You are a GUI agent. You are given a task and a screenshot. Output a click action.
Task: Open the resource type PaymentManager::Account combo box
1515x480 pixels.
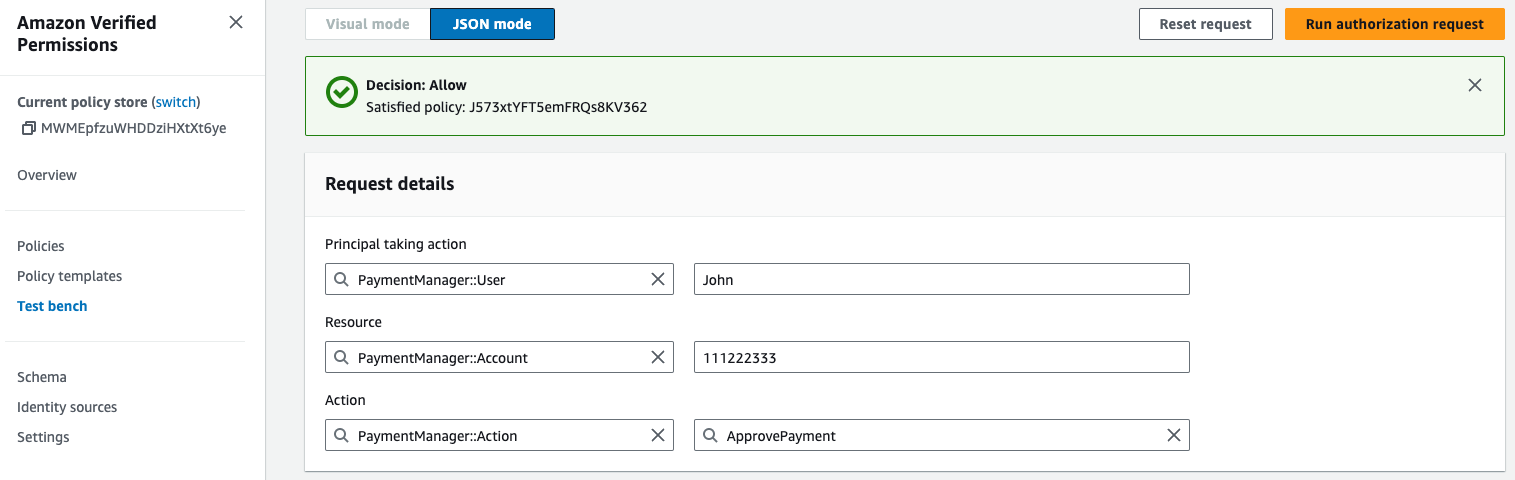click(499, 358)
